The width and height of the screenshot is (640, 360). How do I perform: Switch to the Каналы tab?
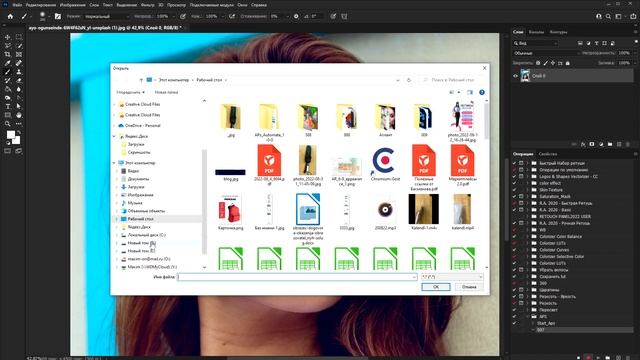click(x=536, y=32)
